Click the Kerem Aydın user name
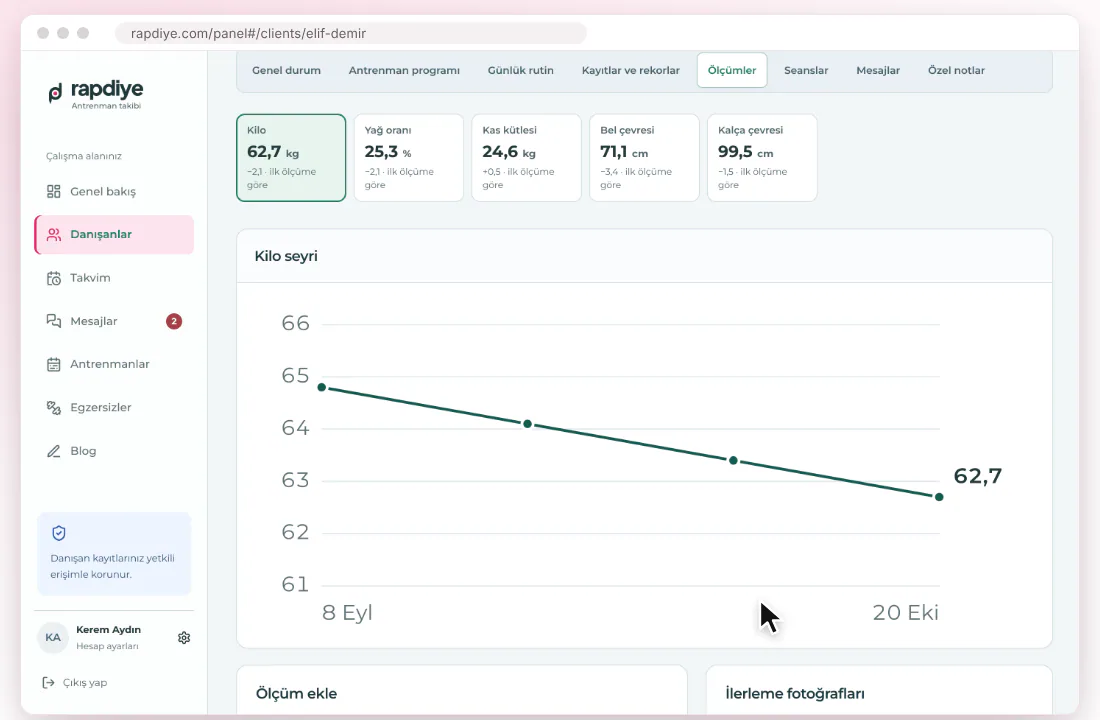Screen dimensions: 1100x720 pos(109,629)
